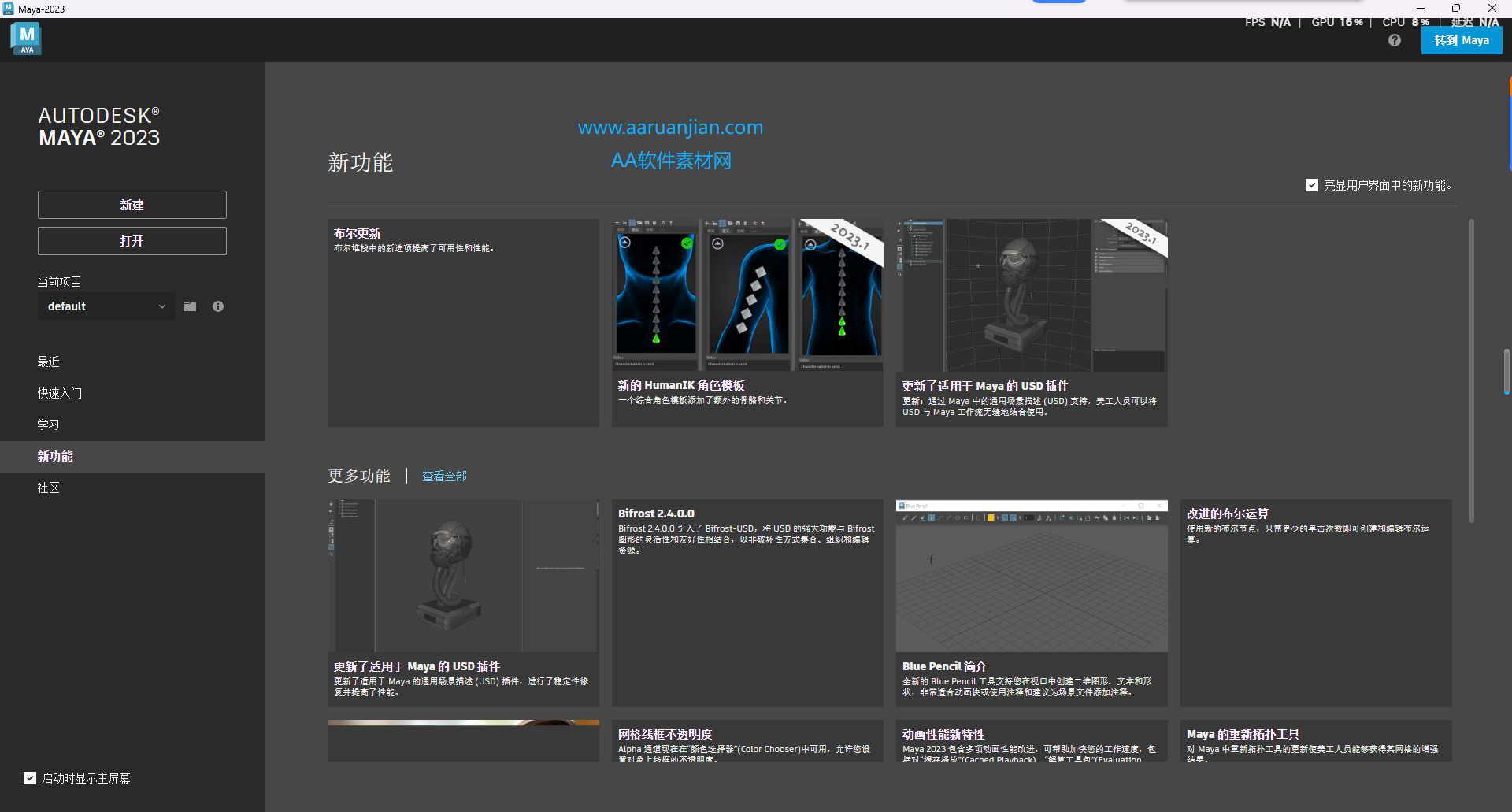Toggle 亮显用户界面中的新功能 checkbox
Image resolution: width=1512 pixels, height=812 pixels.
point(1312,185)
